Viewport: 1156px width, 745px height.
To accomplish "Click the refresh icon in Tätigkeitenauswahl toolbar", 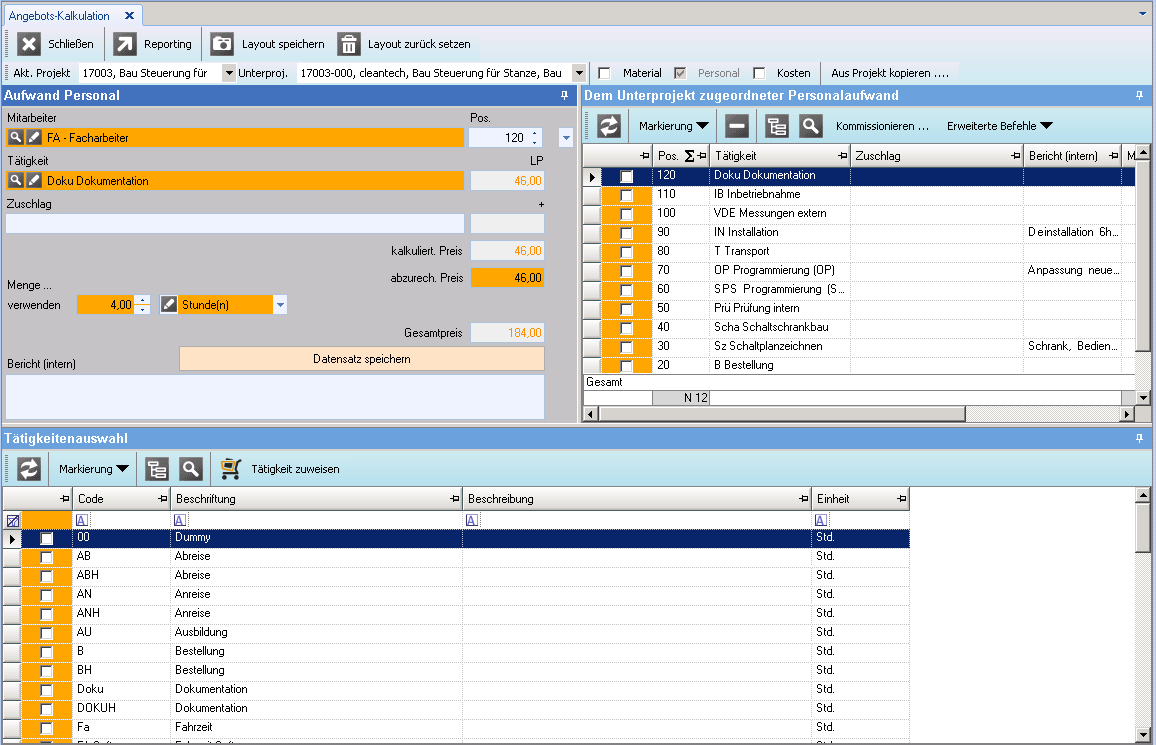I will [x=29, y=469].
